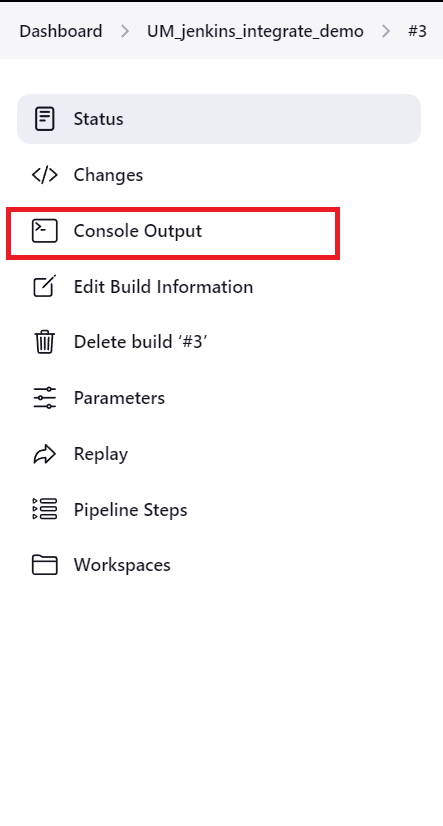Viewport: 443px width, 826px height.
Task: Open the Workspaces text link
Action: pos(122,565)
